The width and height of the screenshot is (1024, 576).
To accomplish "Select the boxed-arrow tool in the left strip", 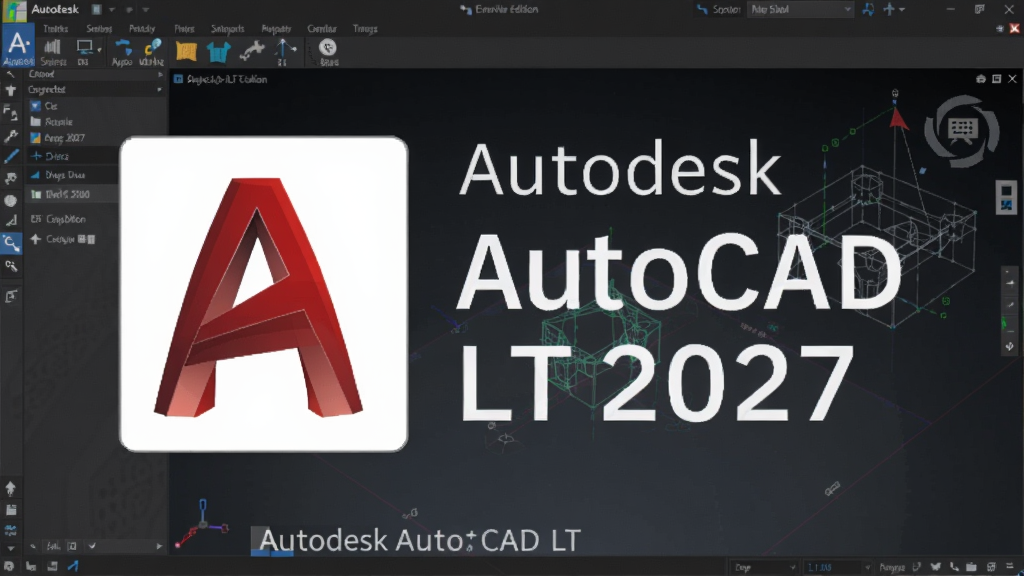I will (11, 296).
